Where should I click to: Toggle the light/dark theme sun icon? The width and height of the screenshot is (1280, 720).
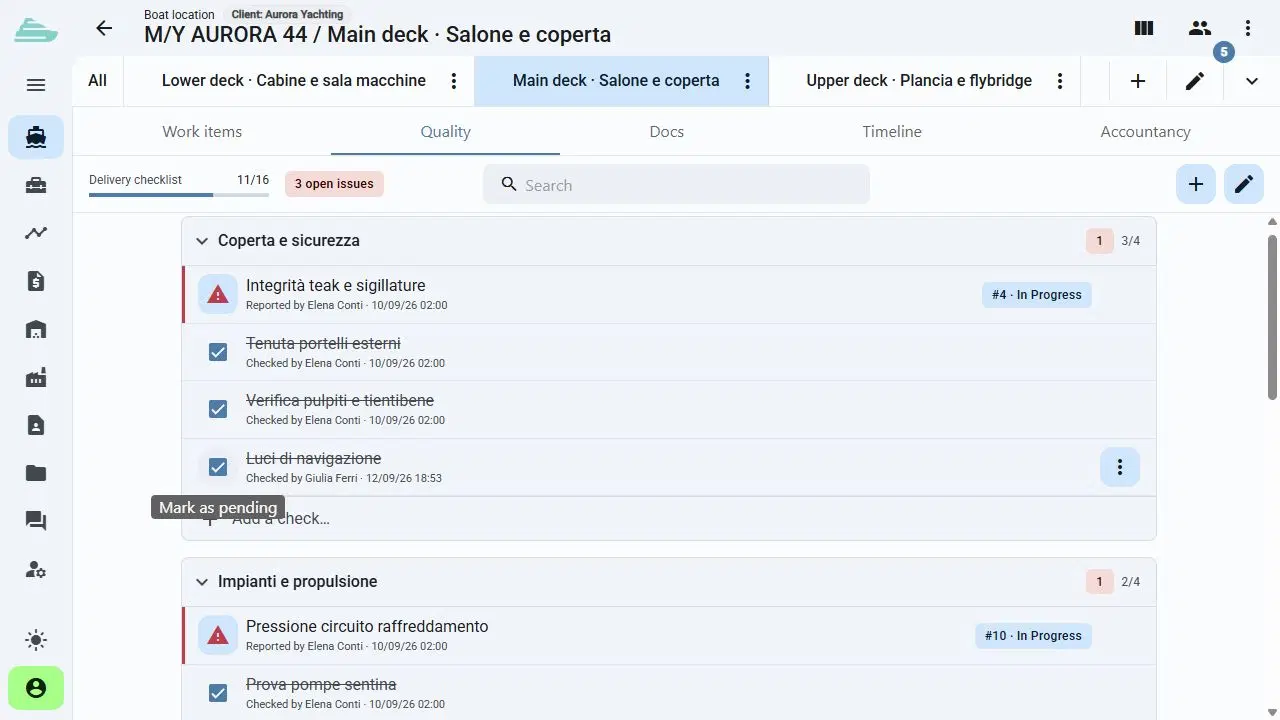36,640
